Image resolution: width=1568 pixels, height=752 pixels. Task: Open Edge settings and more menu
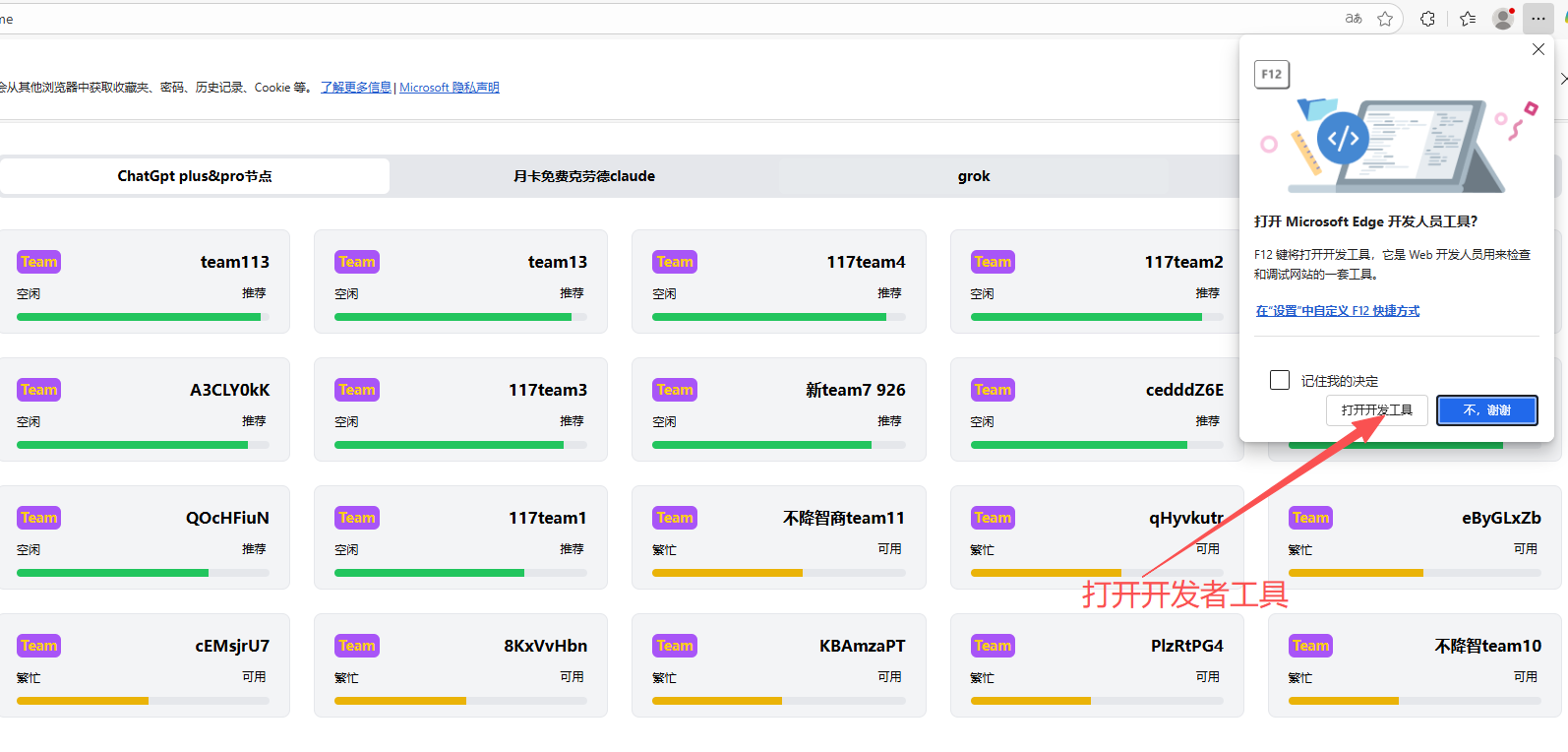click(x=1538, y=19)
